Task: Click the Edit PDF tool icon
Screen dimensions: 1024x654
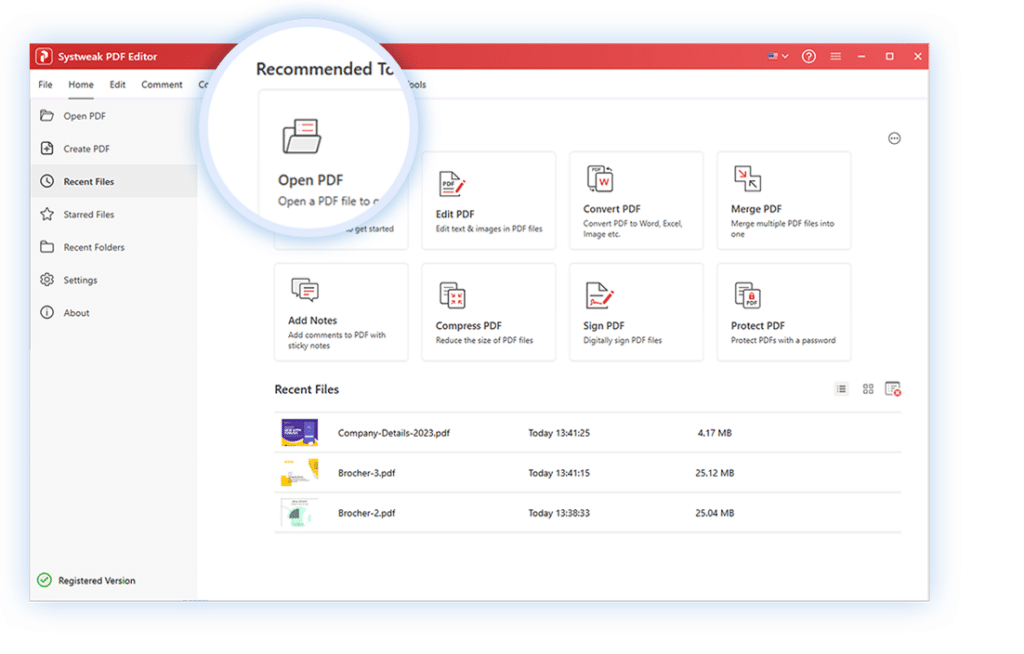Action: [451, 184]
